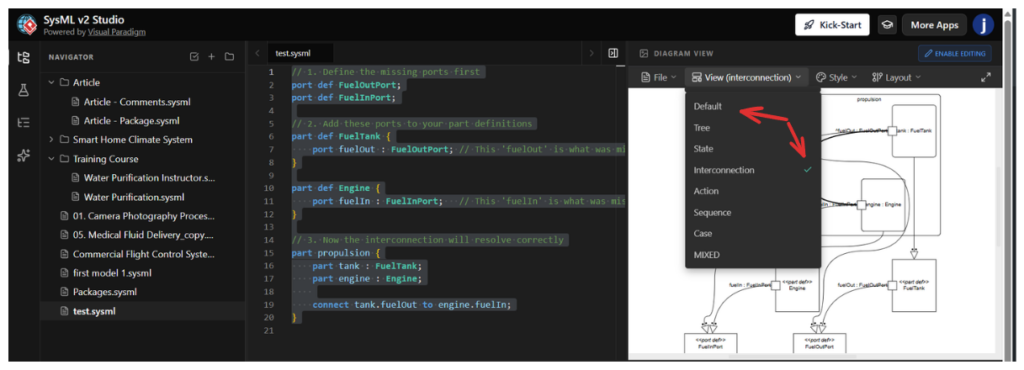The height and width of the screenshot is (370, 1024).
Task: Expand the diagram view to fullscreen
Action: (985, 77)
